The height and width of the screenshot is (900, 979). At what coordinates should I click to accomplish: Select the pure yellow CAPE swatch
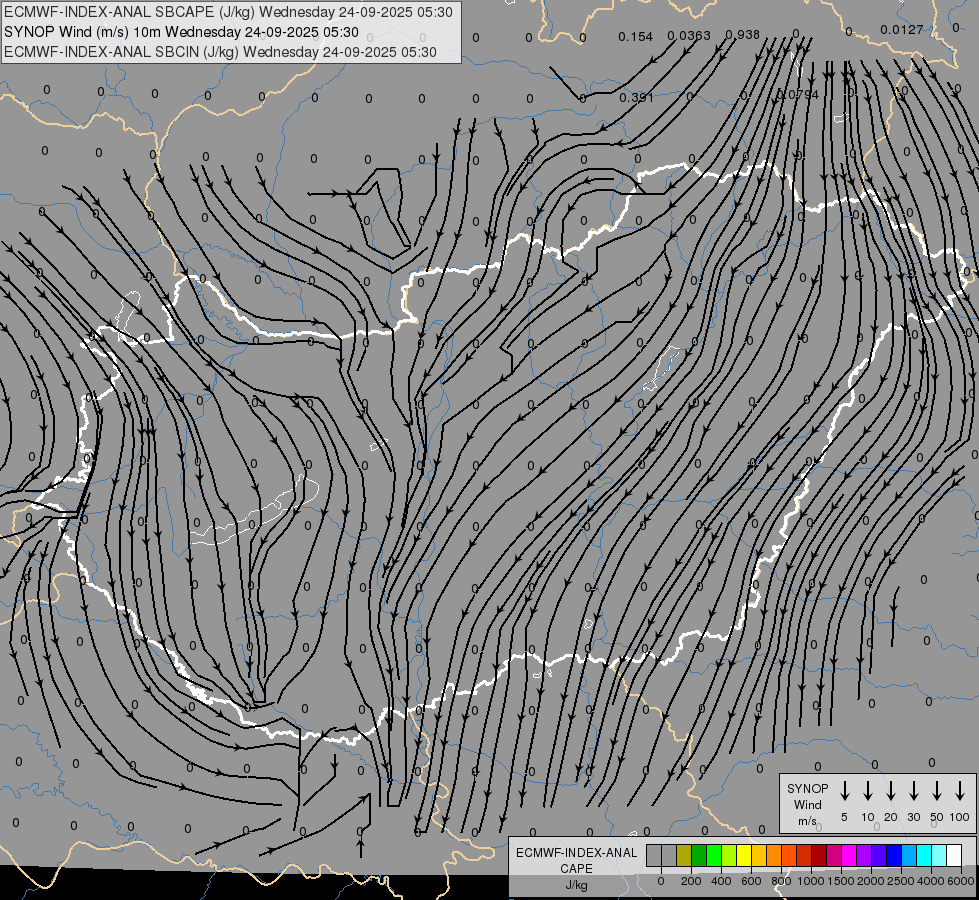(x=744, y=855)
